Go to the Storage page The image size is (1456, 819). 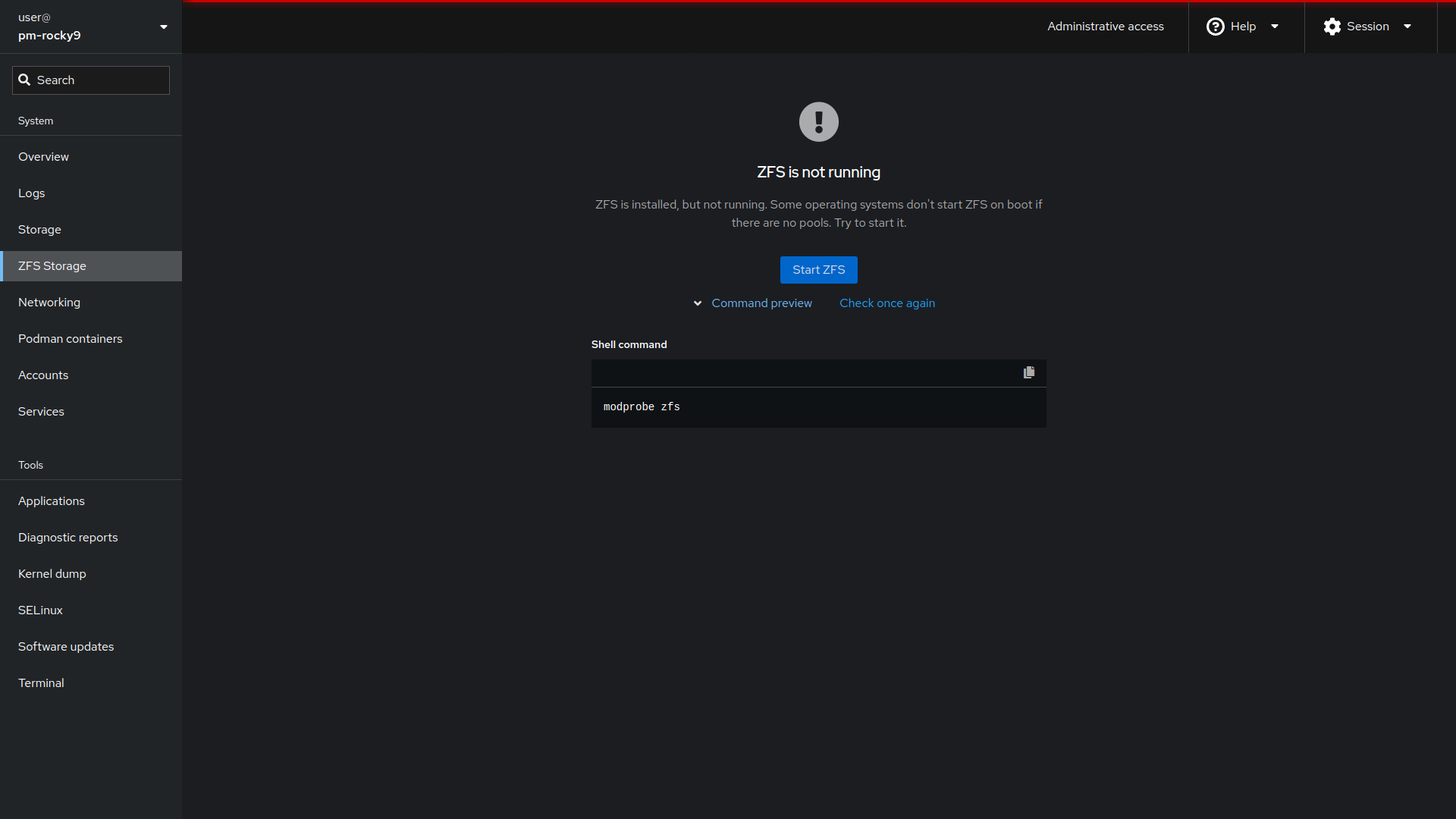[x=91, y=230]
